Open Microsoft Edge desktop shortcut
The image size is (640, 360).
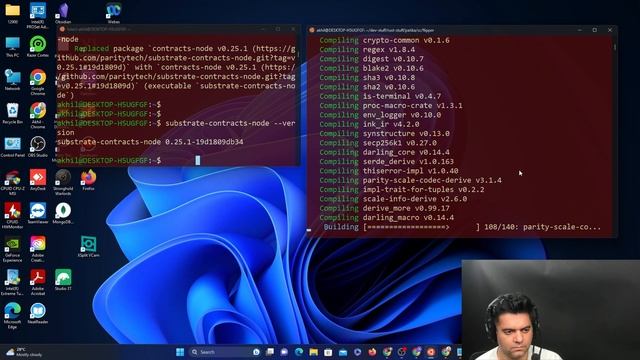pos(12,316)
